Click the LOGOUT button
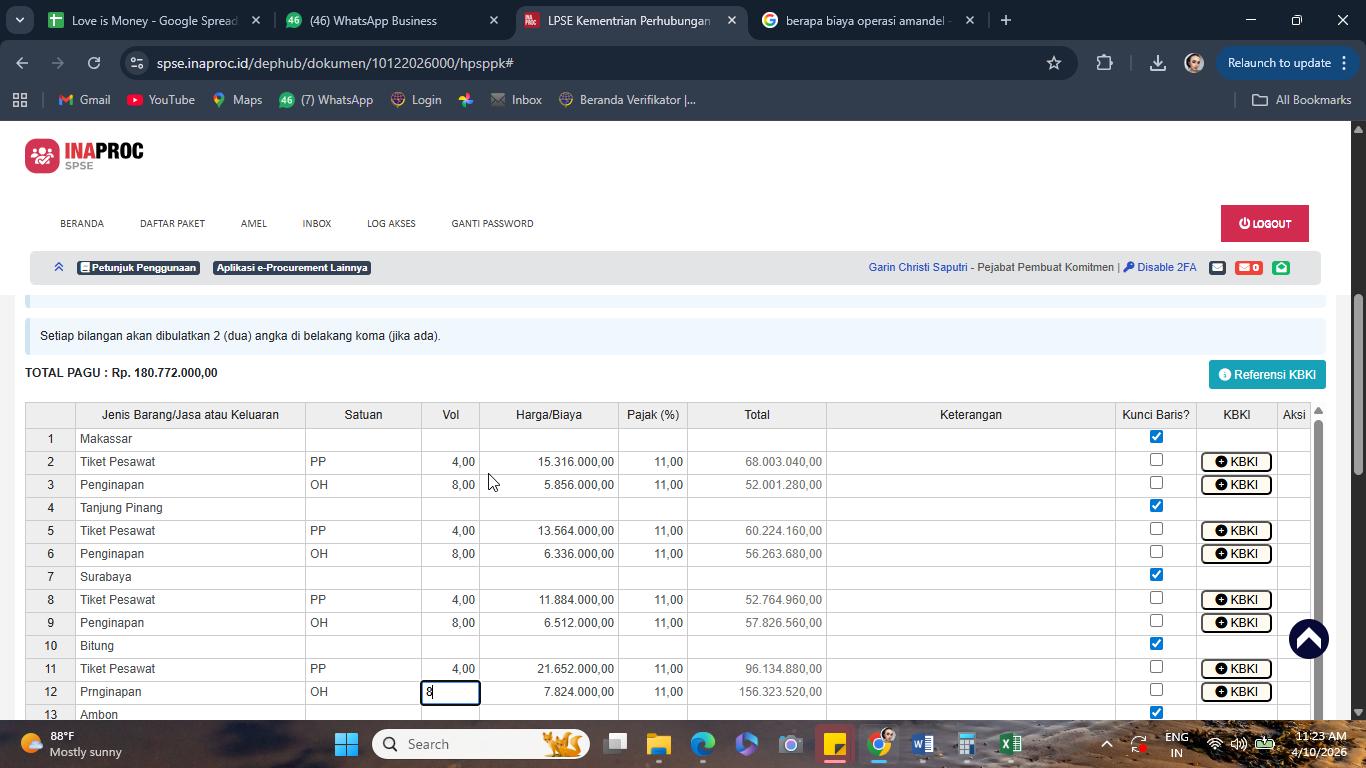The image size is (1366, 768). coord(1265,224)
